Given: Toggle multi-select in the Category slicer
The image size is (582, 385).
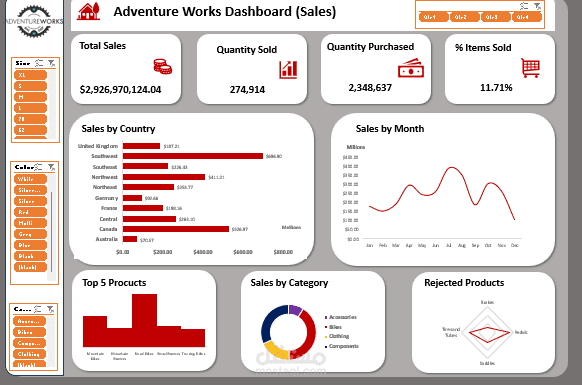Looking at the screenshot, I should [38, 309].
